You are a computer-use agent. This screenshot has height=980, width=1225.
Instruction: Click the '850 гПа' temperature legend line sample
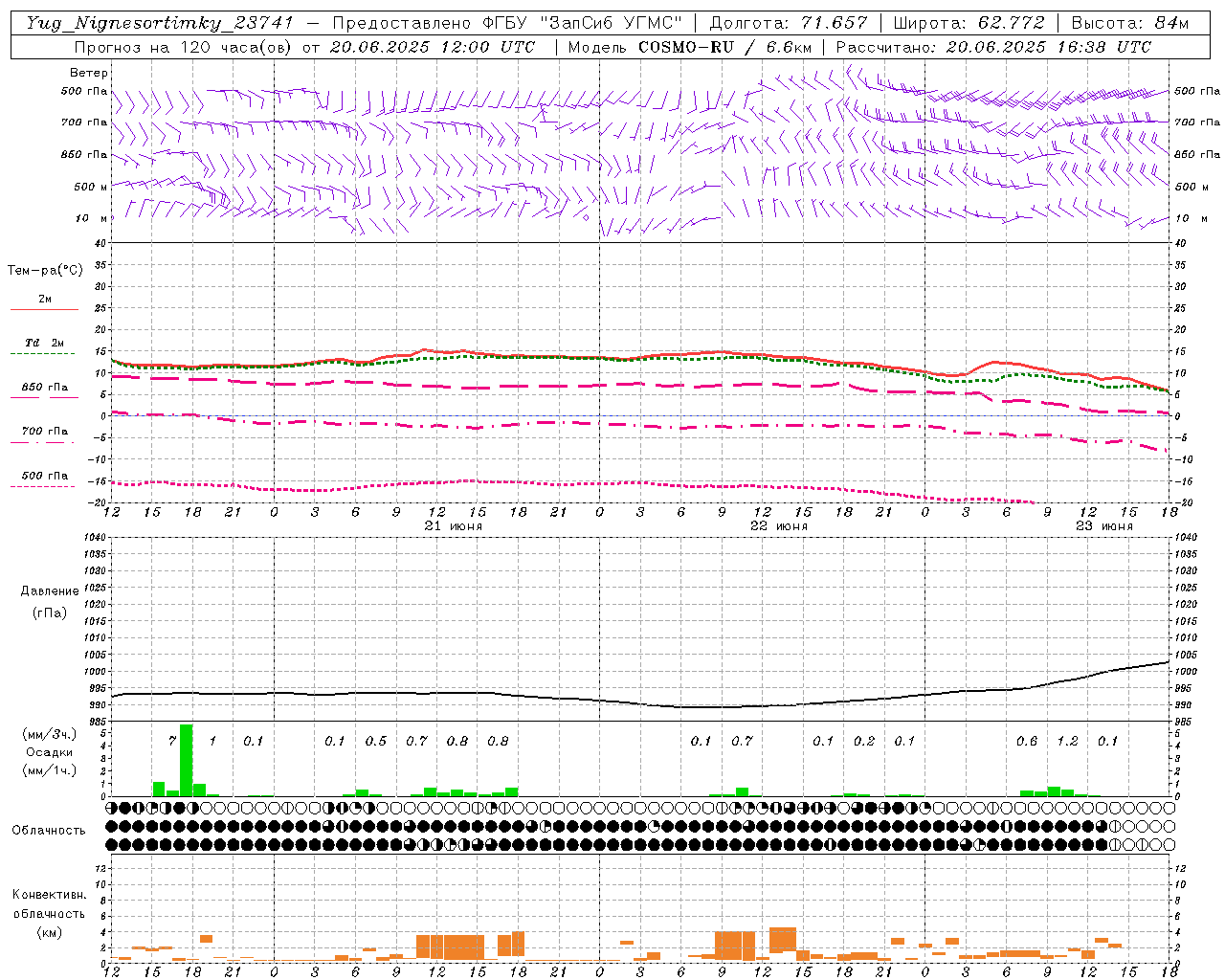45,397
